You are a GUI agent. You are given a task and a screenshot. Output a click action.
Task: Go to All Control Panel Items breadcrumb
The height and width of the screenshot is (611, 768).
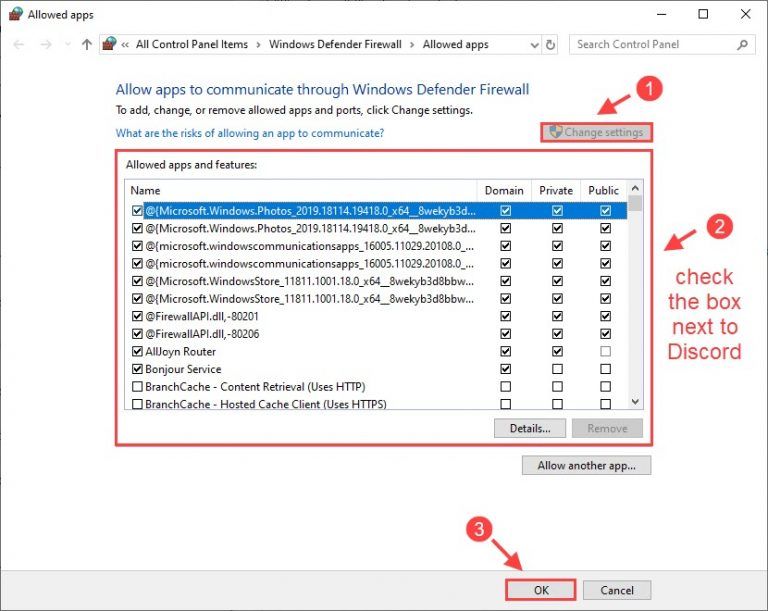tap(191, 45)
